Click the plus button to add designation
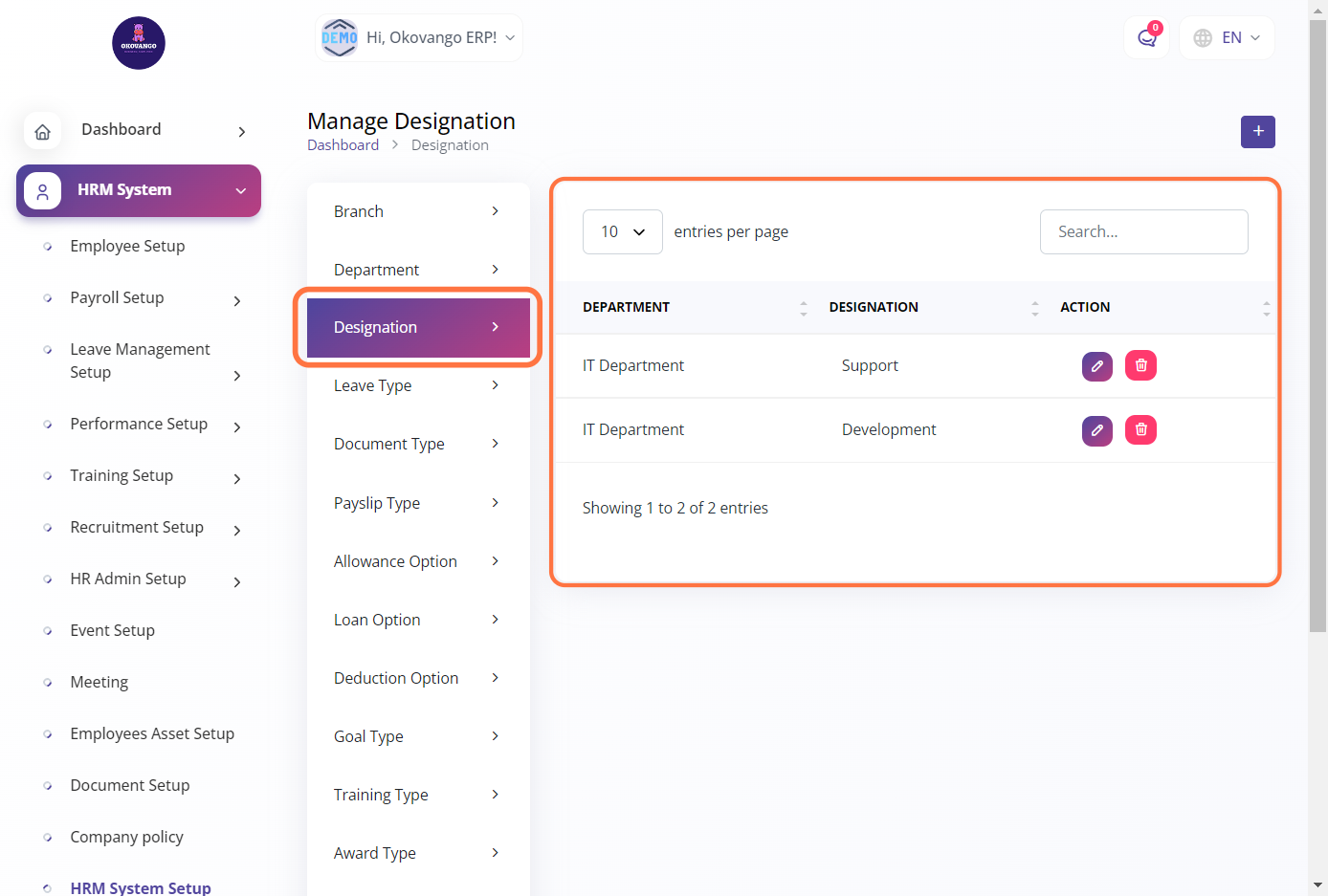The width and height of the screenshot is (1328, 896). point(1257,132)
